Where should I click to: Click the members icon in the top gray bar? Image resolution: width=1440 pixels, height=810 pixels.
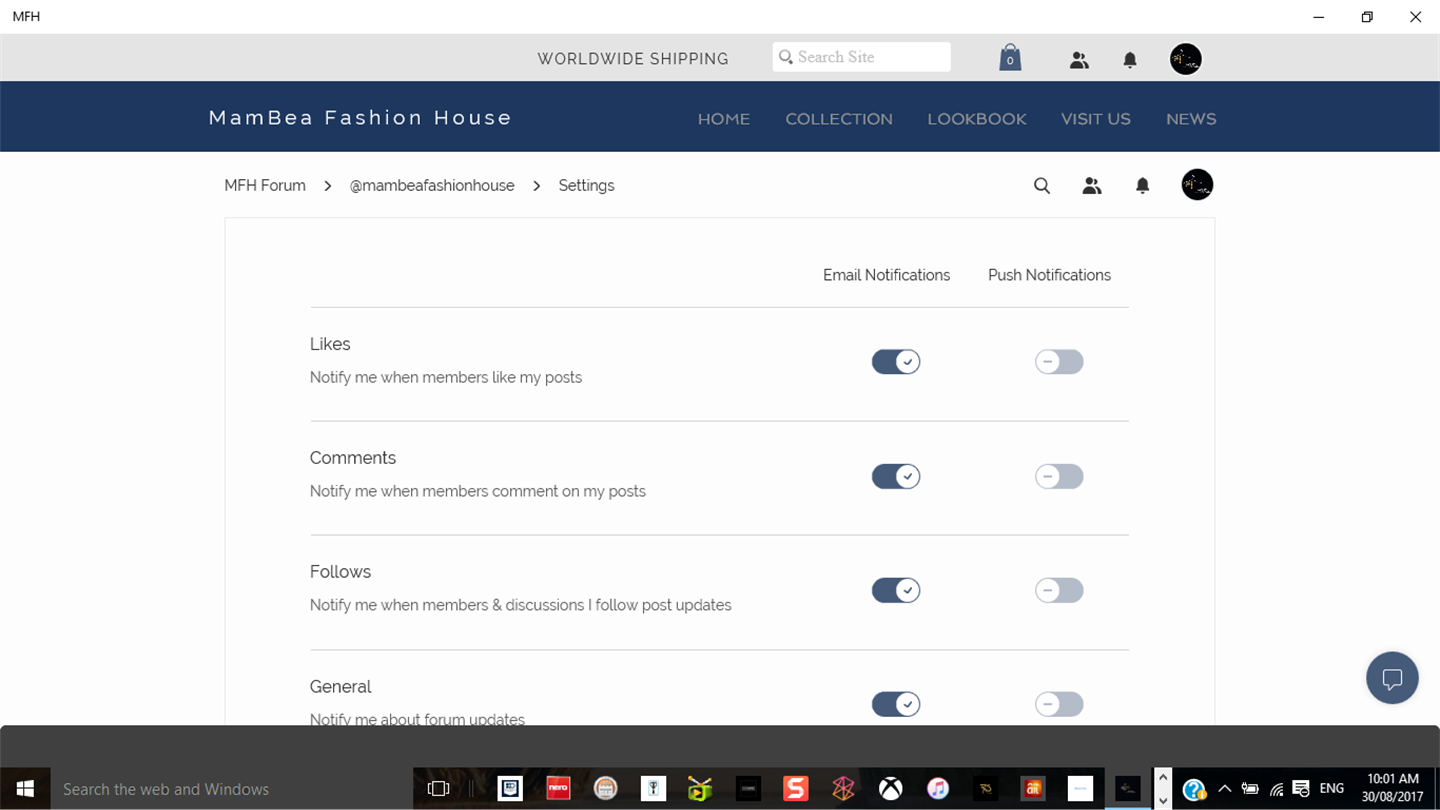pos(1079,60)
